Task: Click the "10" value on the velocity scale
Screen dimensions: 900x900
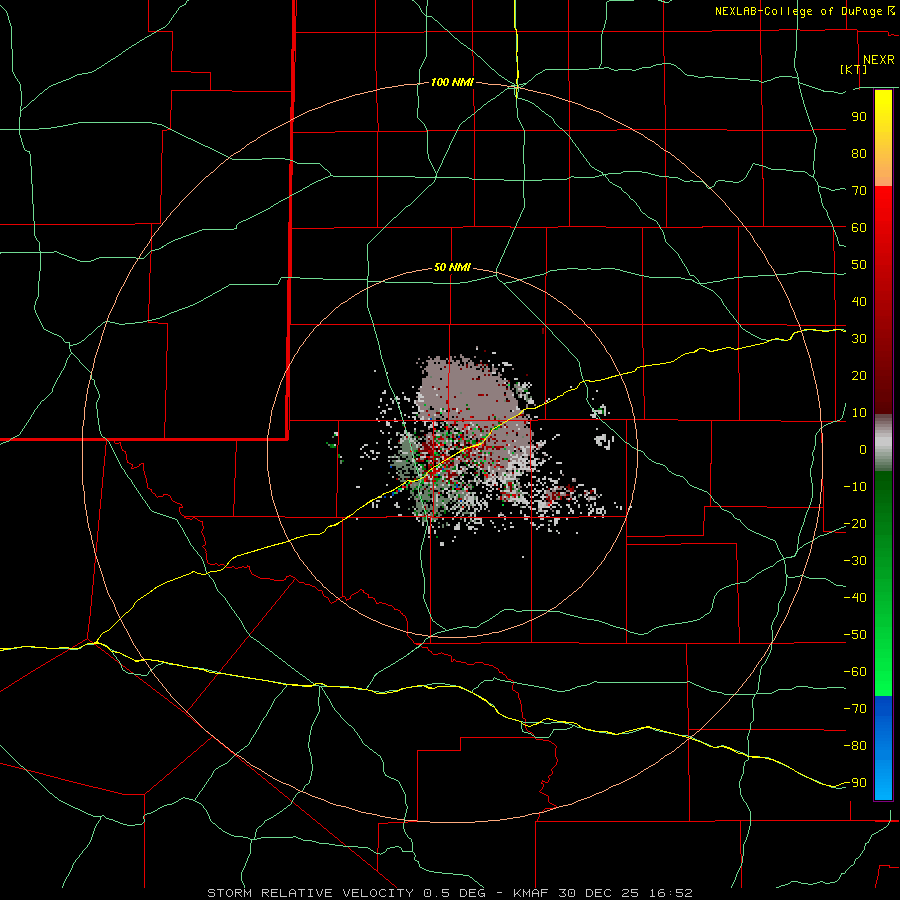Action: click(x=859, y=413)
